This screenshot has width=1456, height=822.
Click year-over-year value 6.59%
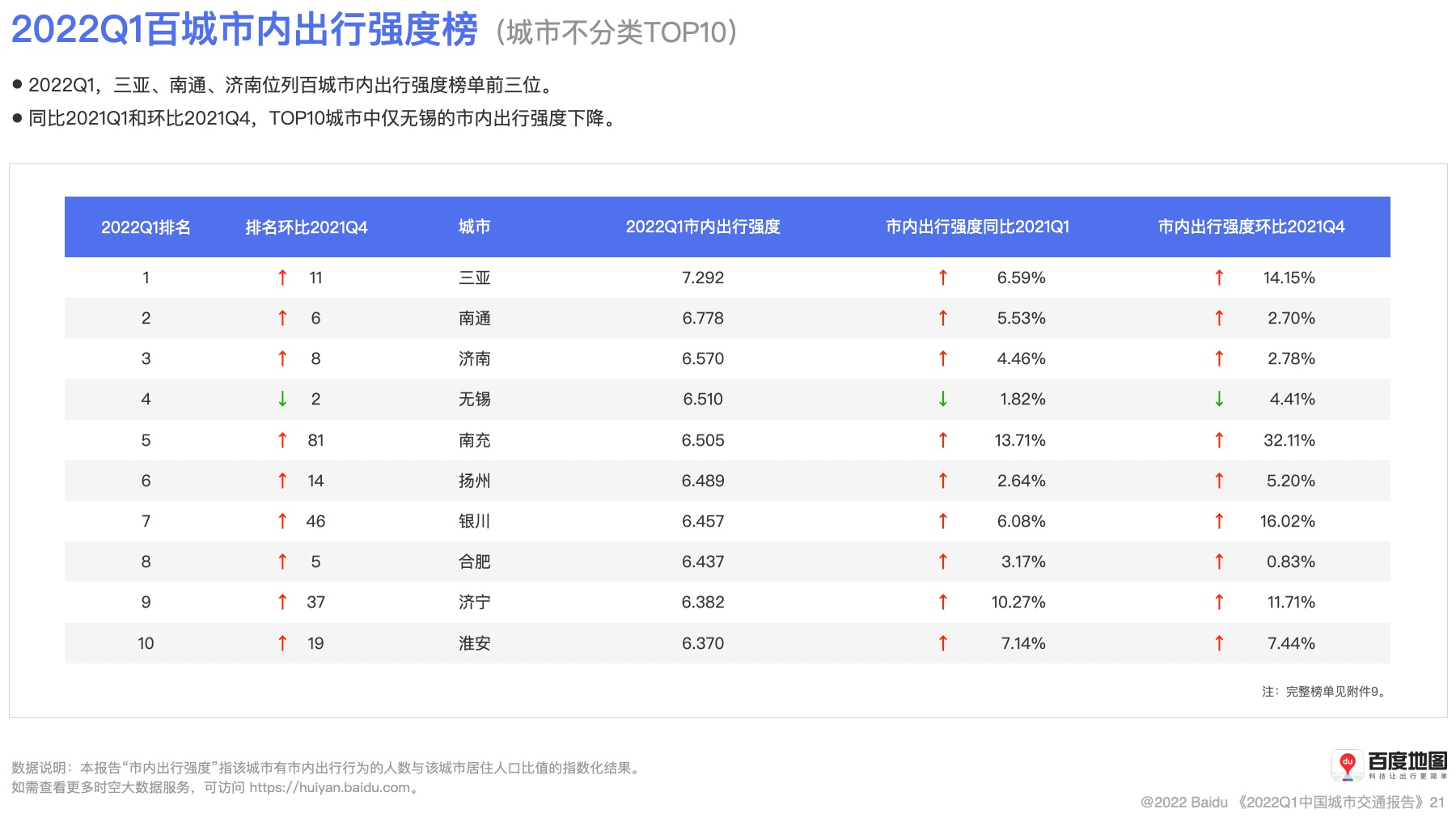coord(1022,278)
